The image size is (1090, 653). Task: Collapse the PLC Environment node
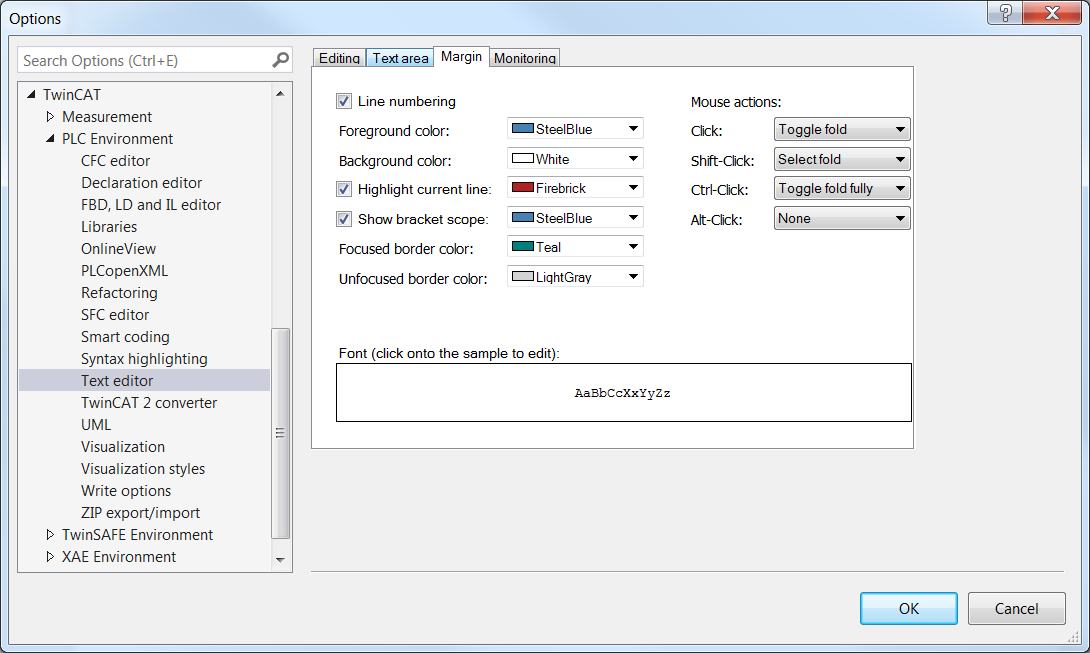(50, 138)
